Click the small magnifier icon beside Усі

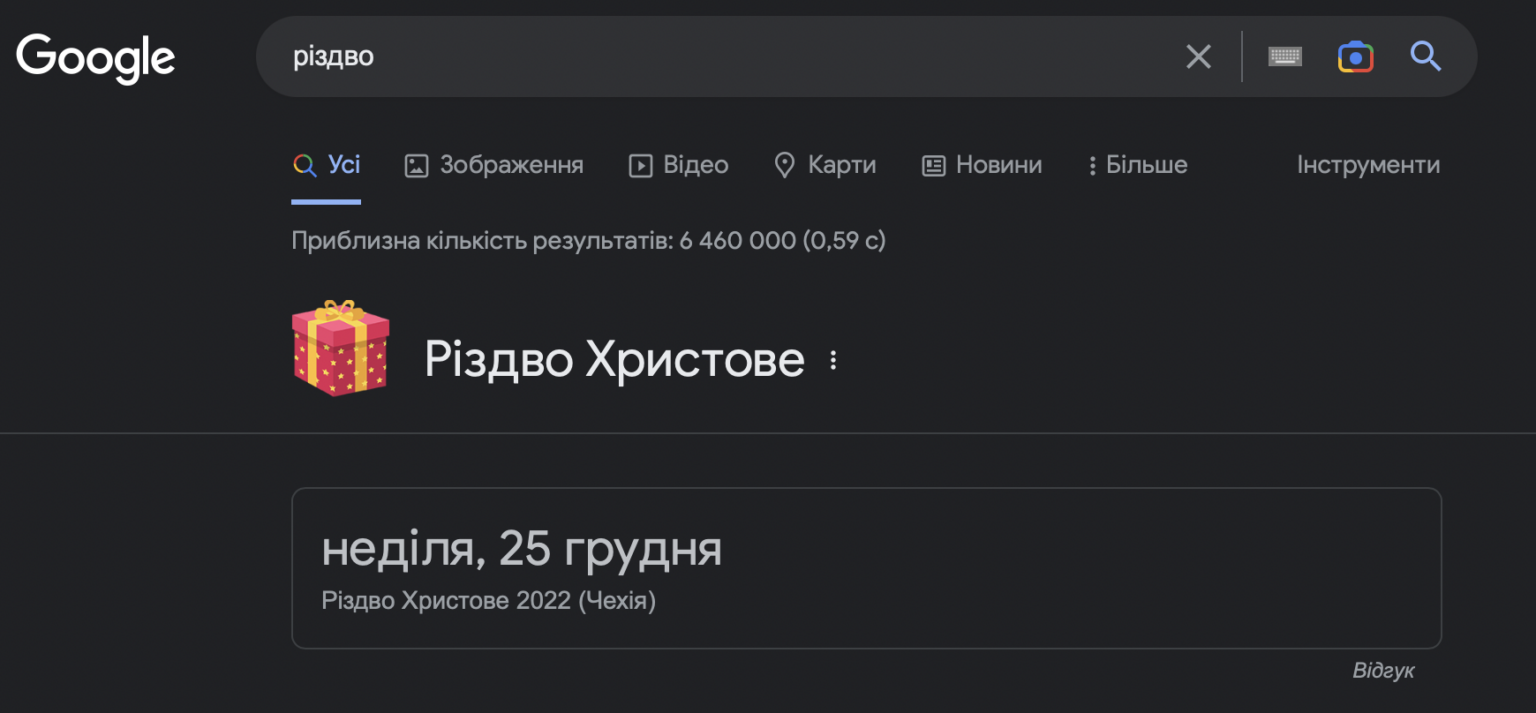[x=304, y=166]
